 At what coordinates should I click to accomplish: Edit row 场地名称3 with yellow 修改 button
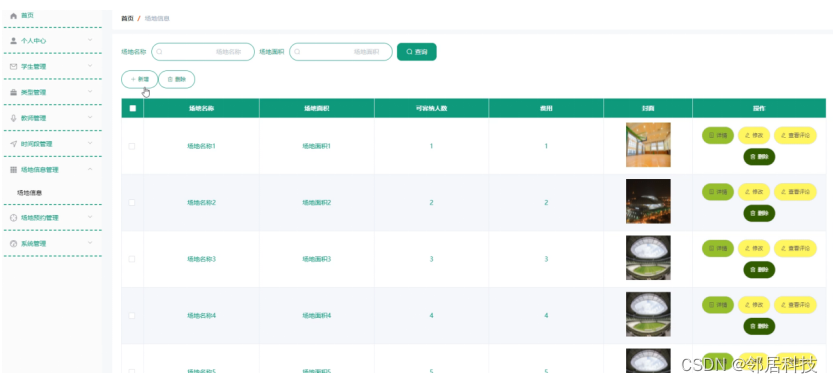754,248
